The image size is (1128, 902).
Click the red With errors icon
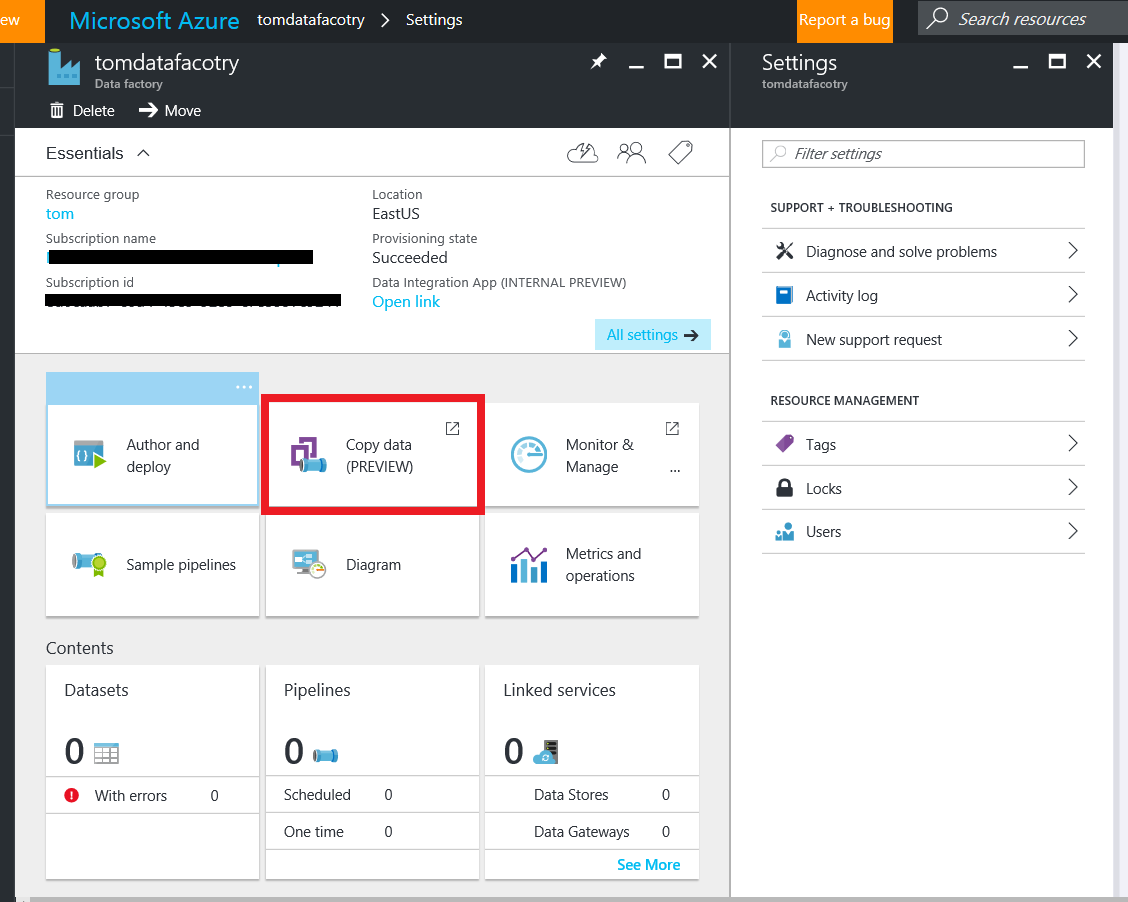(72, 795)
